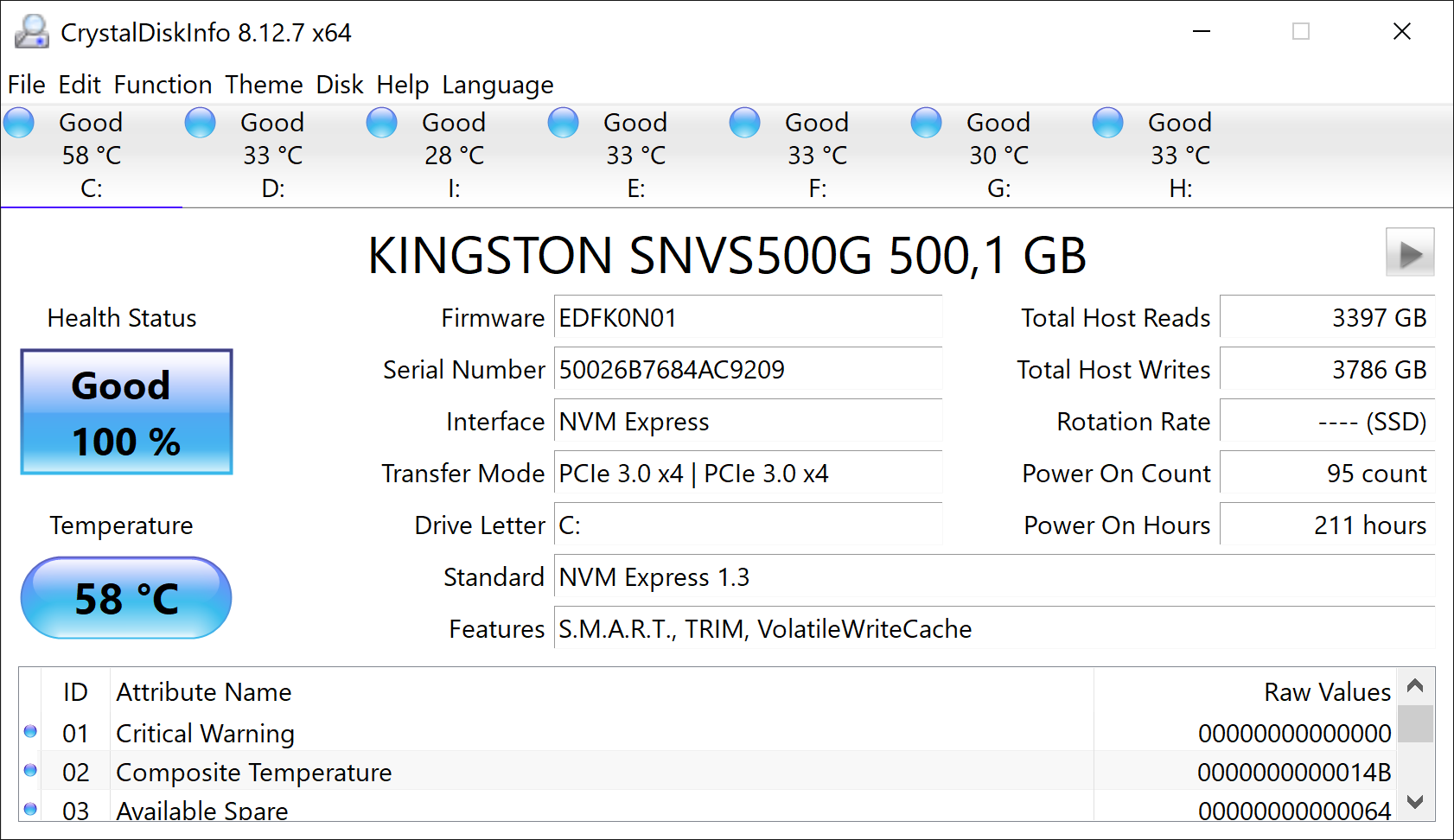
Task: Select the E: drive status orb
Action: [564, 123]
